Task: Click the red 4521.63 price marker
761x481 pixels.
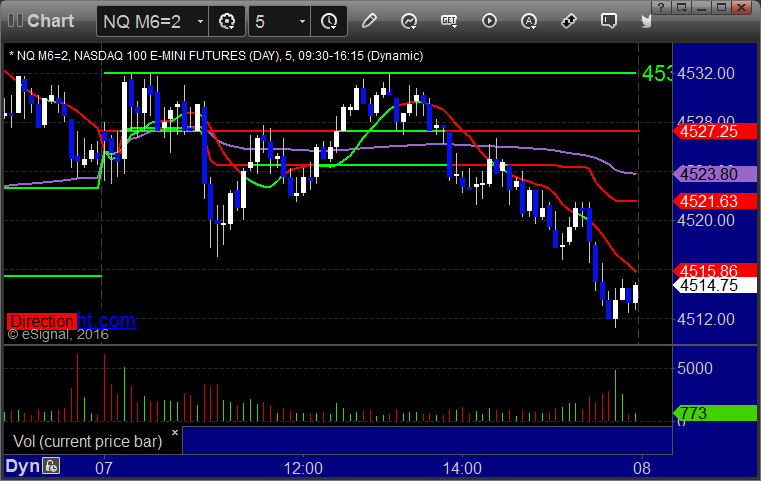Action: [715, 201]
